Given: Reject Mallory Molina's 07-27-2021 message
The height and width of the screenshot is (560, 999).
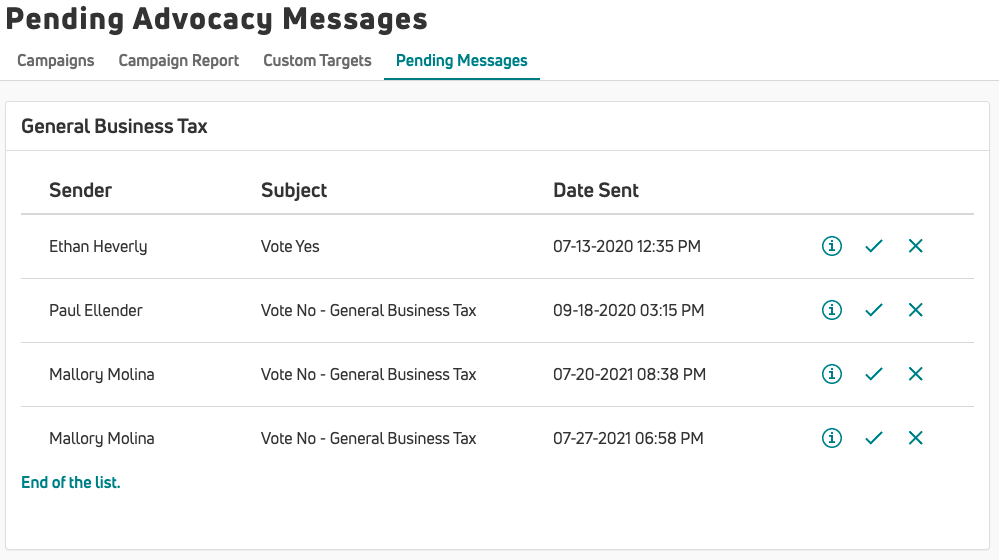Looking at the screenshot, I should (x=915, y=438).
